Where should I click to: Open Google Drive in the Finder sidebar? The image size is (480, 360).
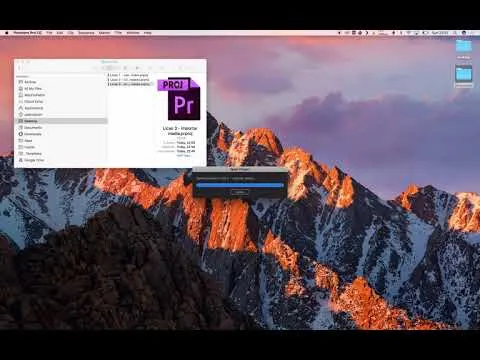pos(34,160)
